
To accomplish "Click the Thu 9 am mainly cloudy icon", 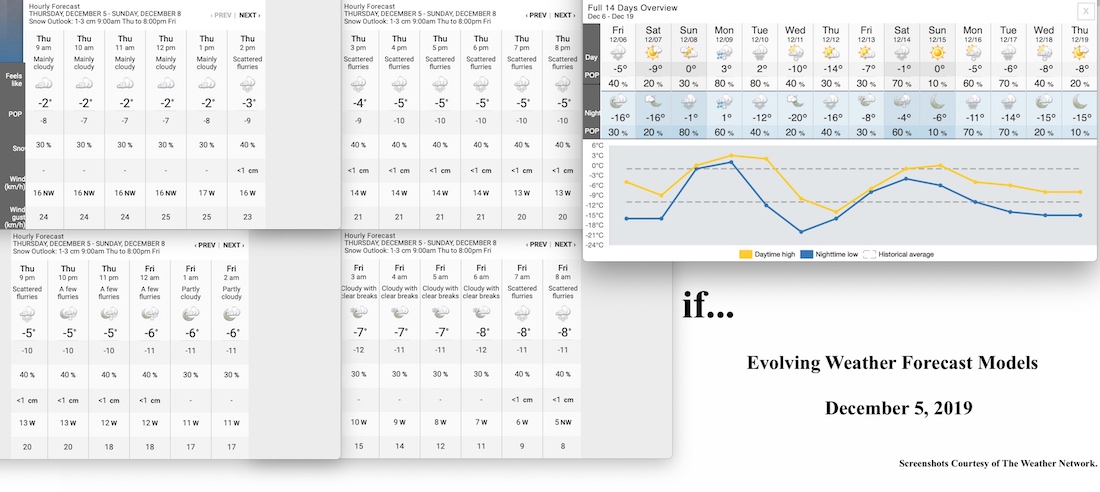I will [x=43, y=84].
